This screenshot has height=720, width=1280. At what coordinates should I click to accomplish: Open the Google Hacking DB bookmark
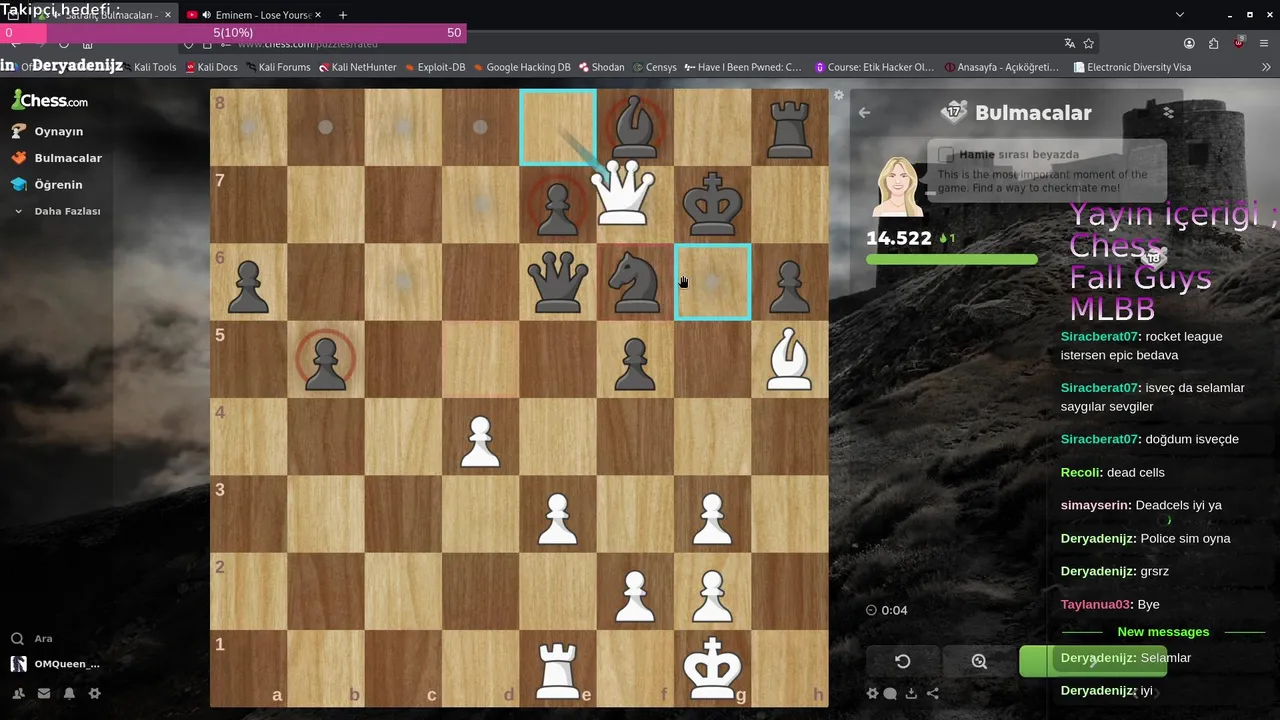[522, 67]
